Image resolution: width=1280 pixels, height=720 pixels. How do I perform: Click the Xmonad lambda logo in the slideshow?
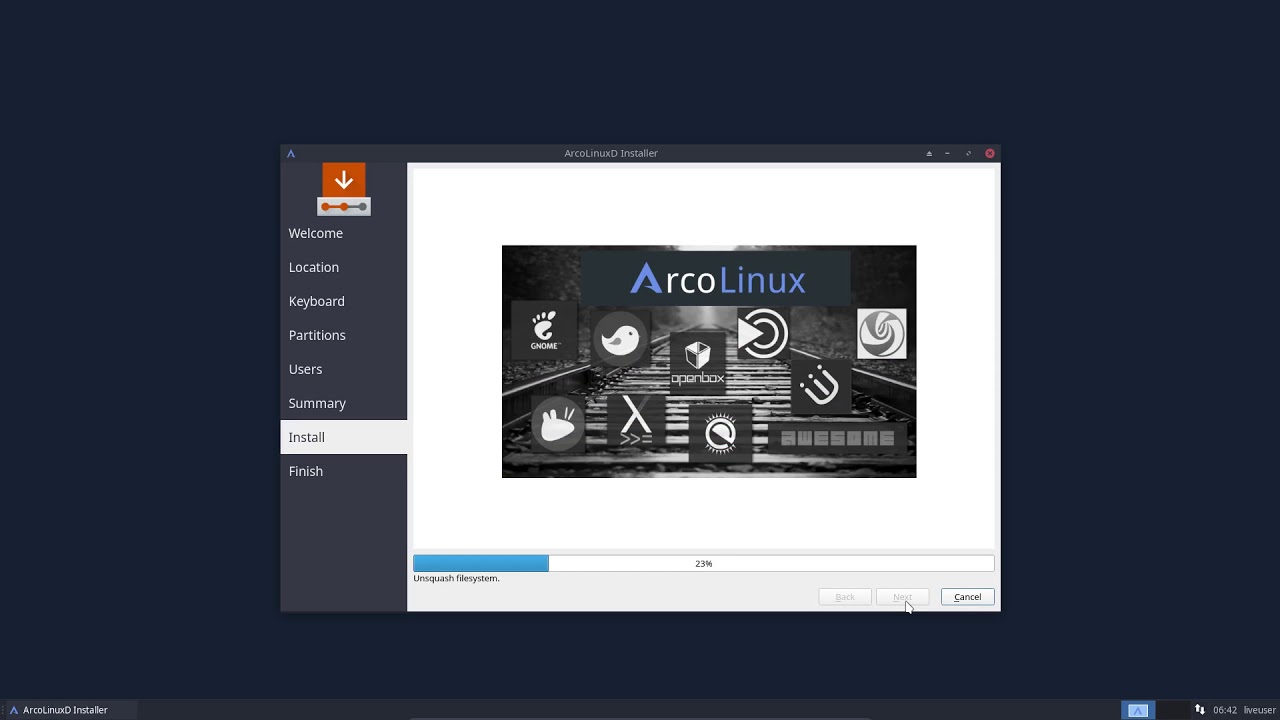(x=635, y=420)
